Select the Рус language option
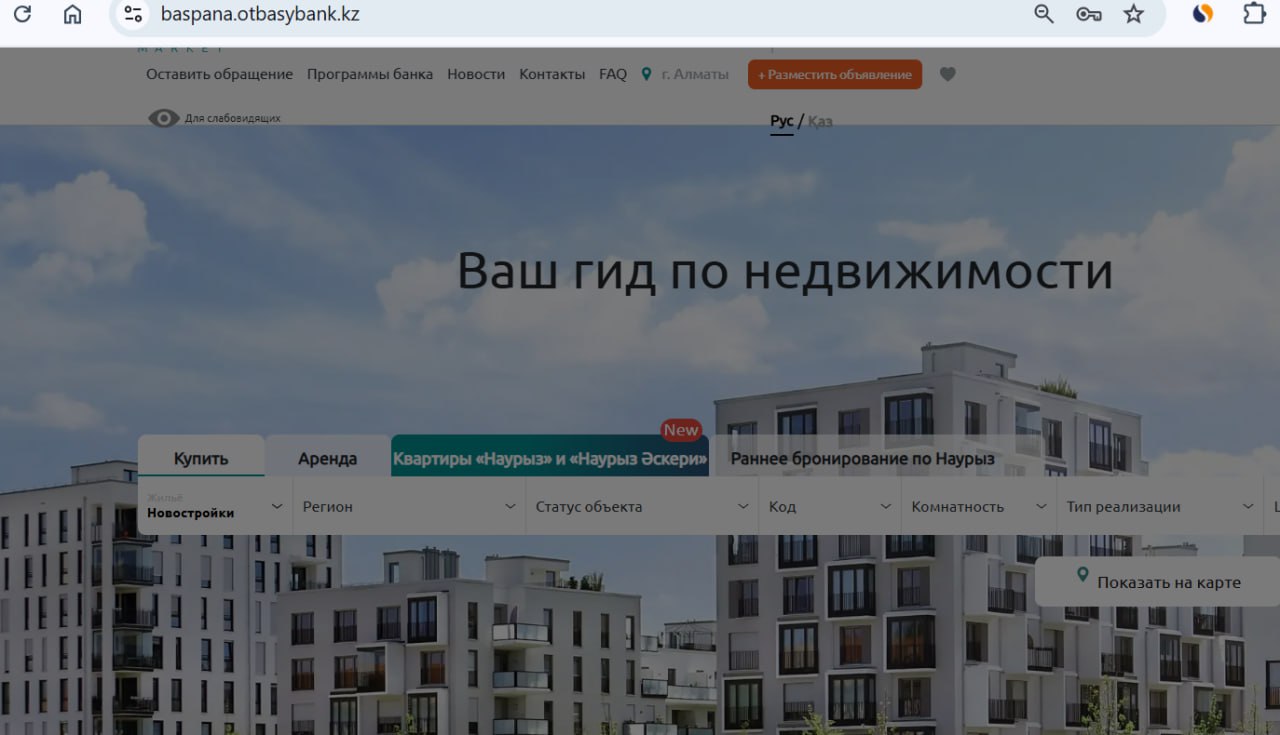Viewport: 1280px width, 735px height. [x=781, y=121]
